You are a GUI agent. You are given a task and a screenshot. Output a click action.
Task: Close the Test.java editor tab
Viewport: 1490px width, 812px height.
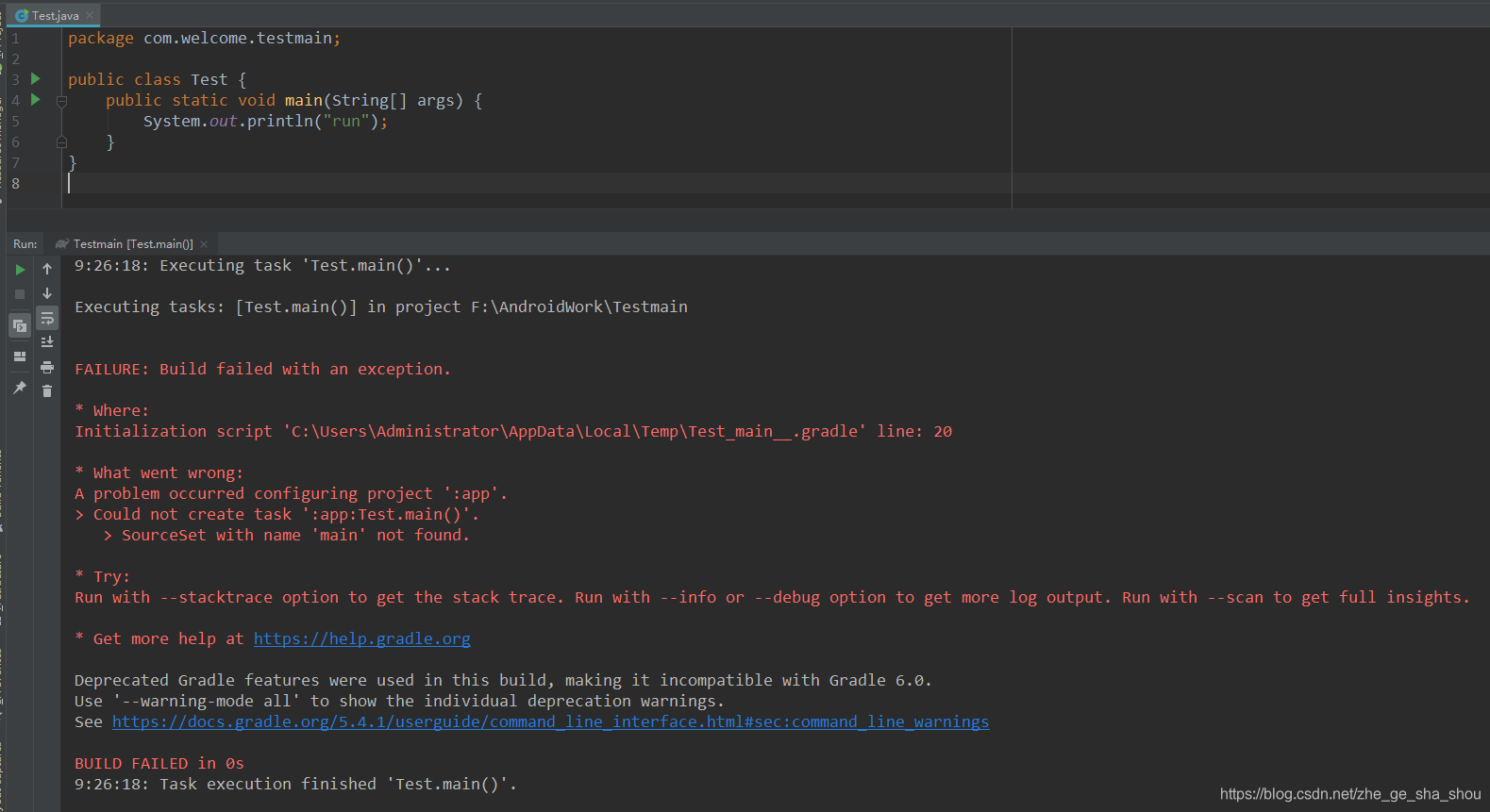91,15
